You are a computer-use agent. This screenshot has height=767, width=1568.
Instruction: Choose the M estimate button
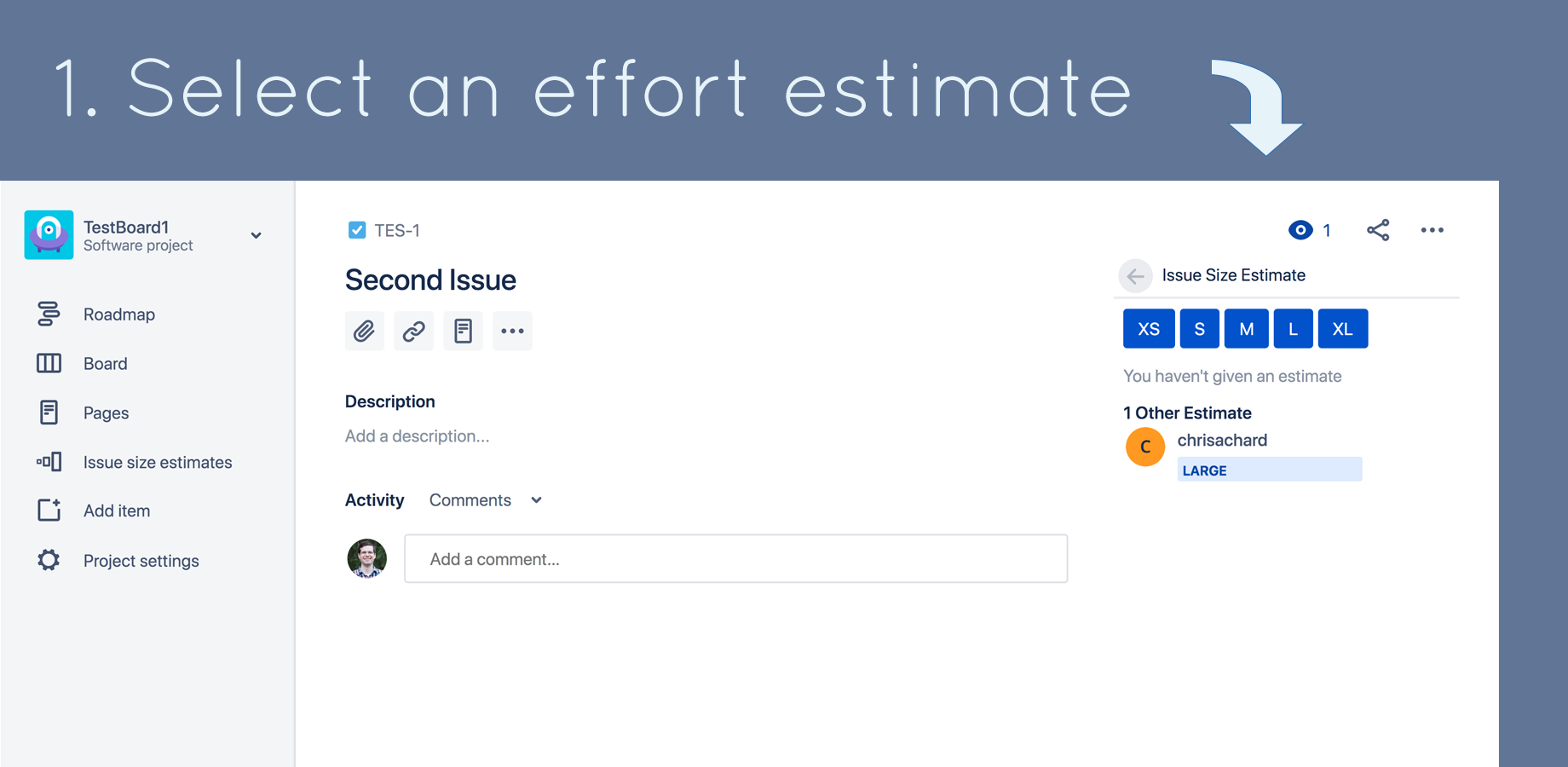(x=1247, y=329)
